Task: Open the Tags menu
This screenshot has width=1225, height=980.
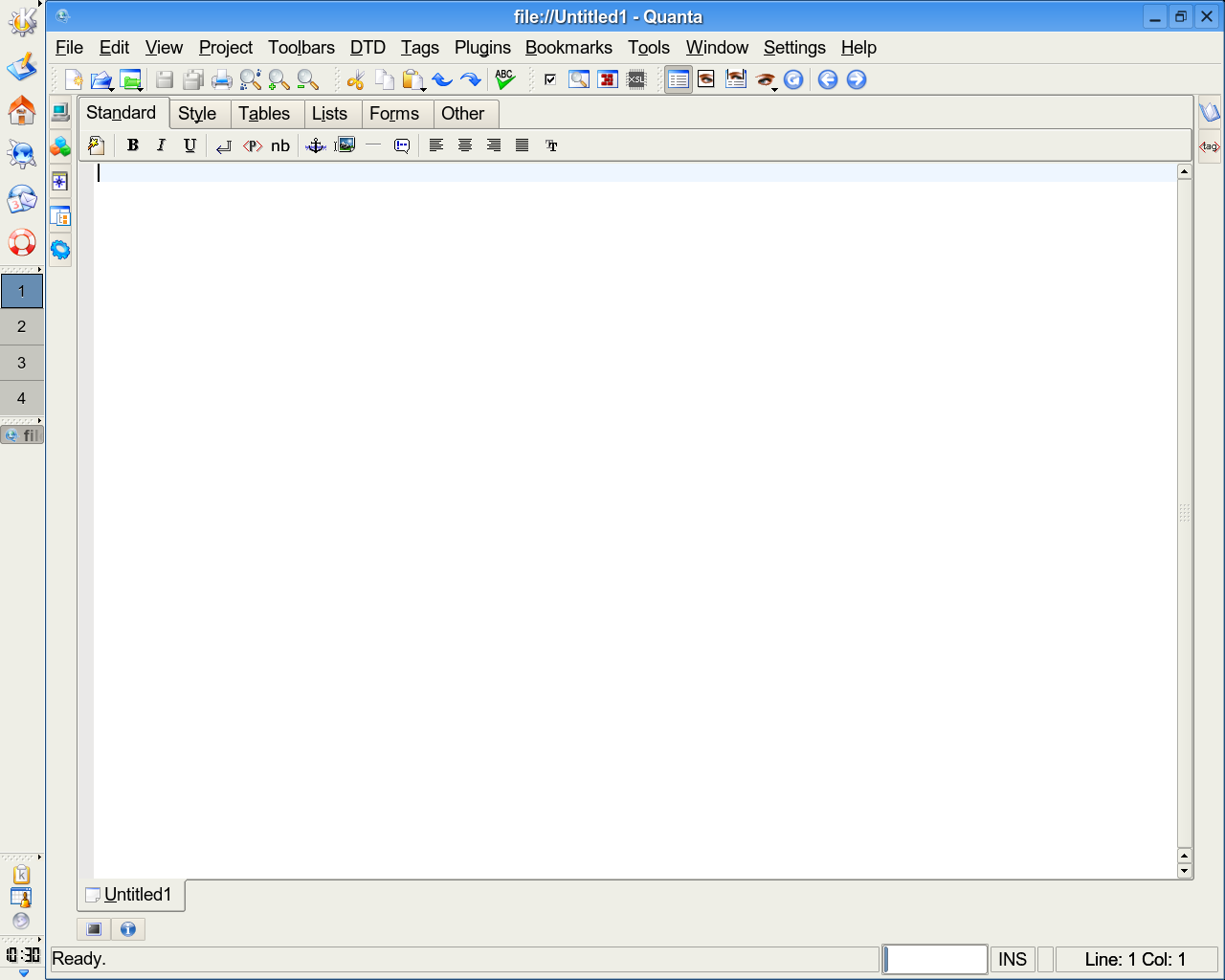Action: coord(420,48)
